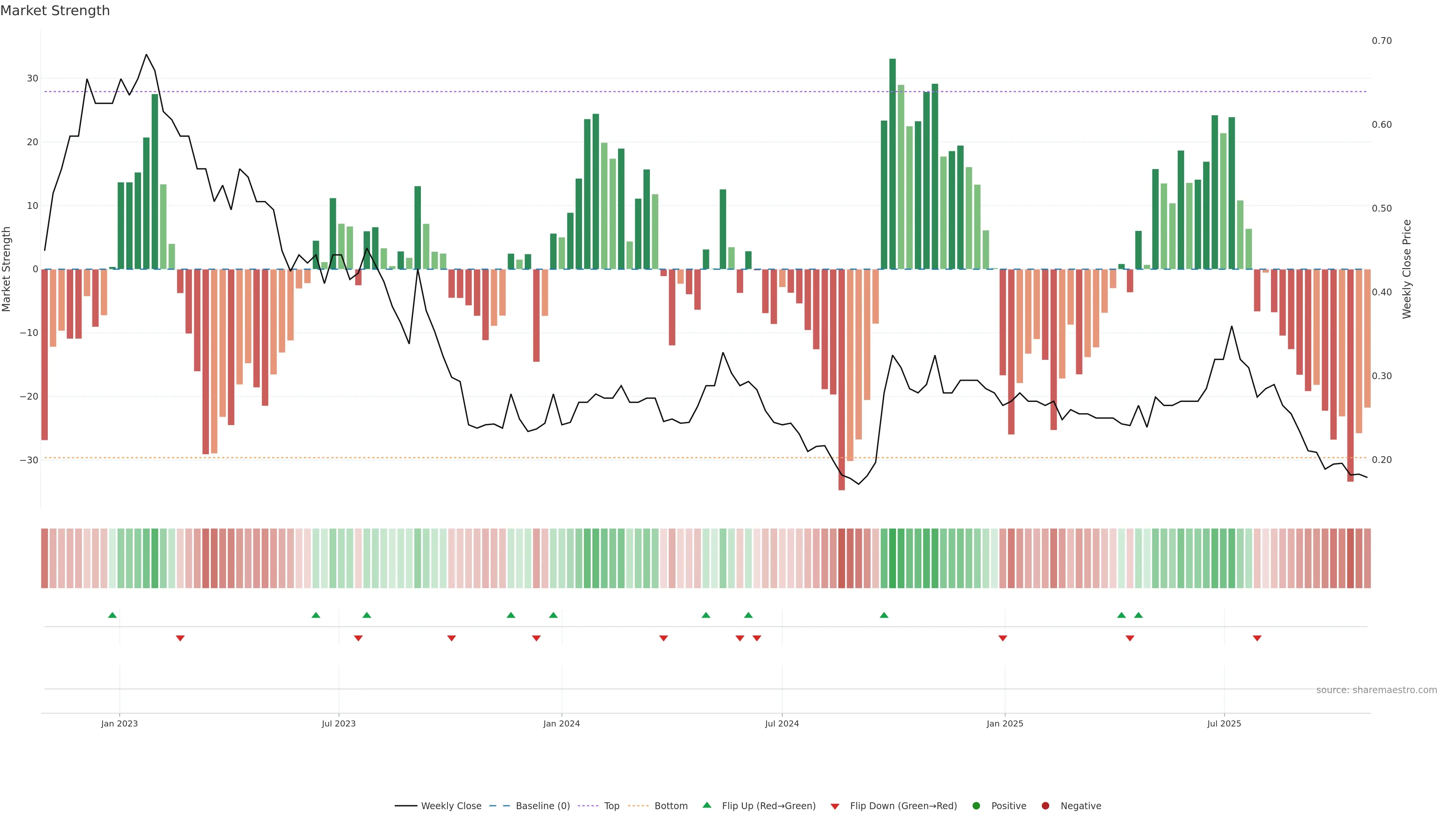Screen dimensions: 1456x819
Task: Click the red Flip Down legend triangle
Action: point(835,806)
